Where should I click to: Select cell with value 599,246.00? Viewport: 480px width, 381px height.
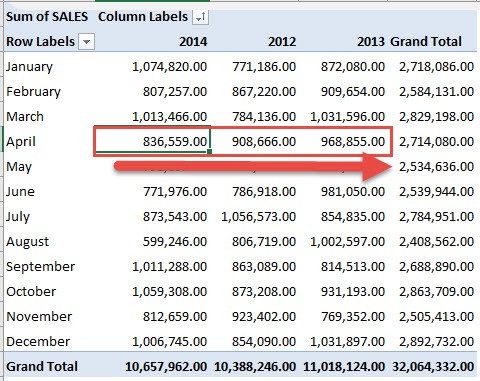175,242
